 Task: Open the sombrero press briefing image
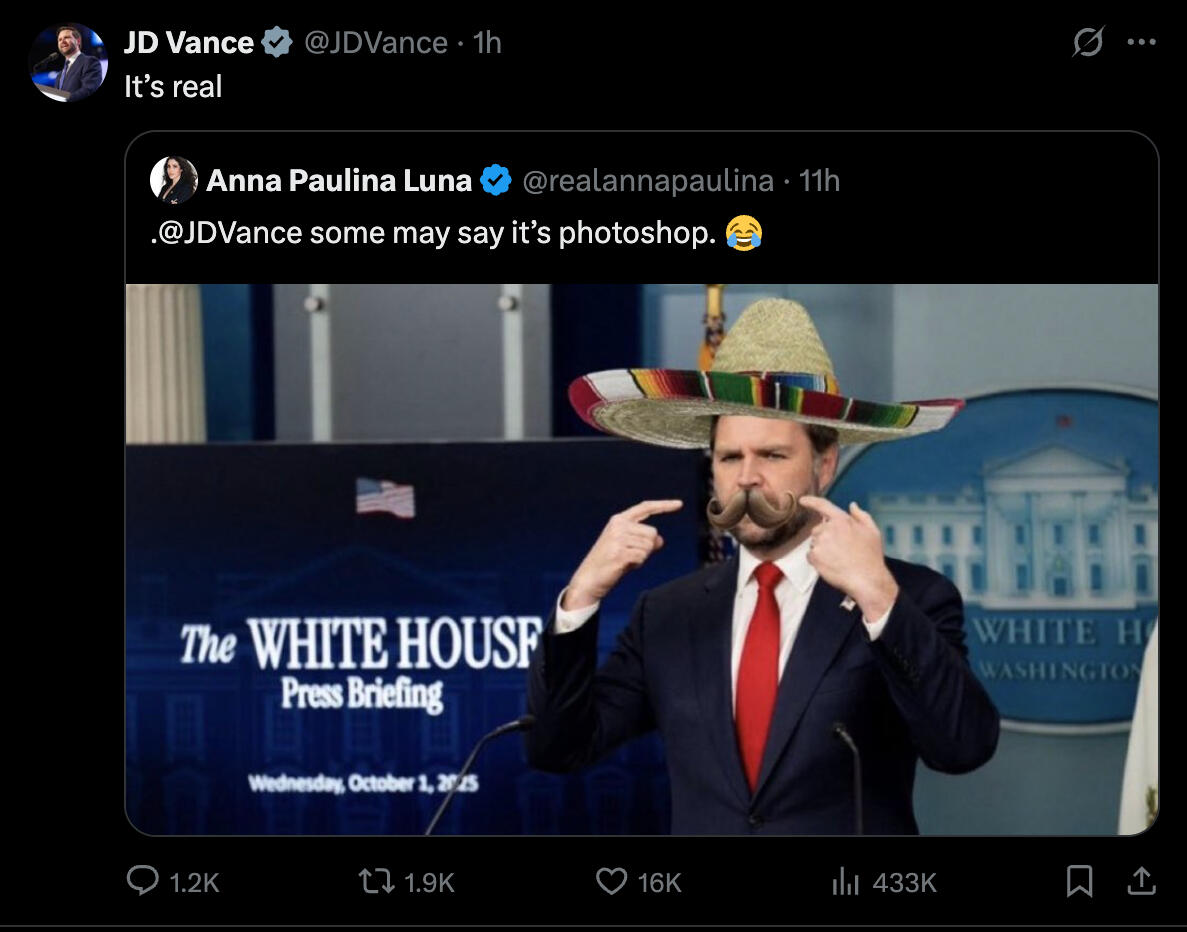(641, 560)
